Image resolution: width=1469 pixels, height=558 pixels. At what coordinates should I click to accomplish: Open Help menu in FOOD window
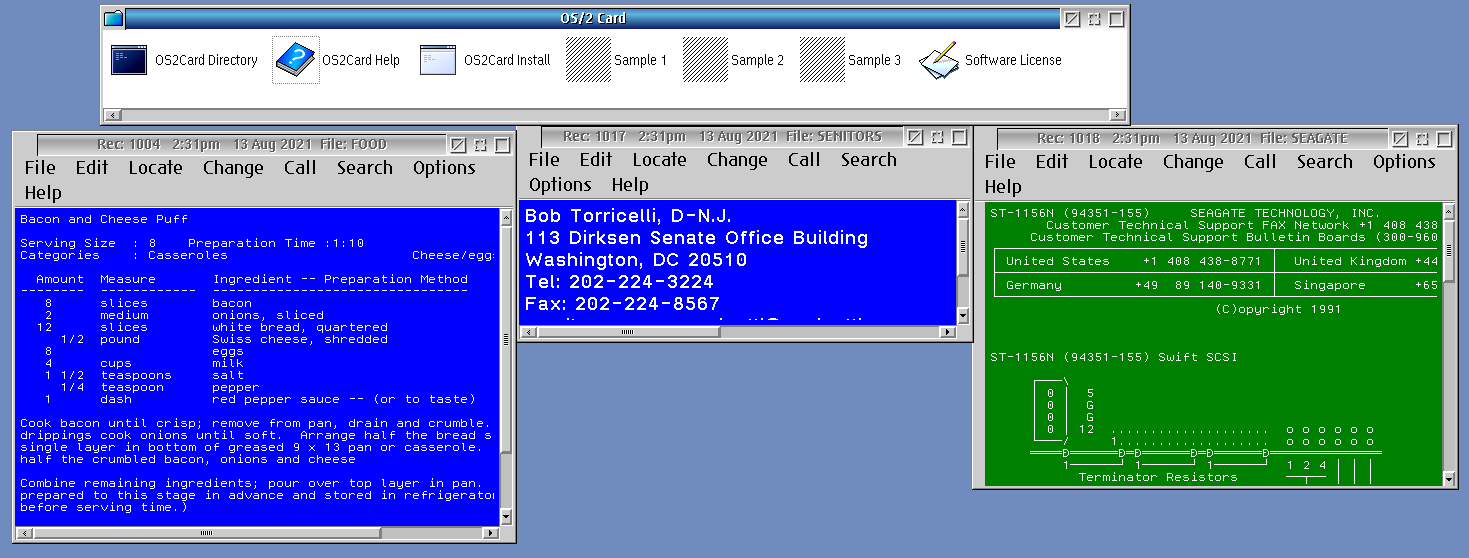[x=43, y=193]
